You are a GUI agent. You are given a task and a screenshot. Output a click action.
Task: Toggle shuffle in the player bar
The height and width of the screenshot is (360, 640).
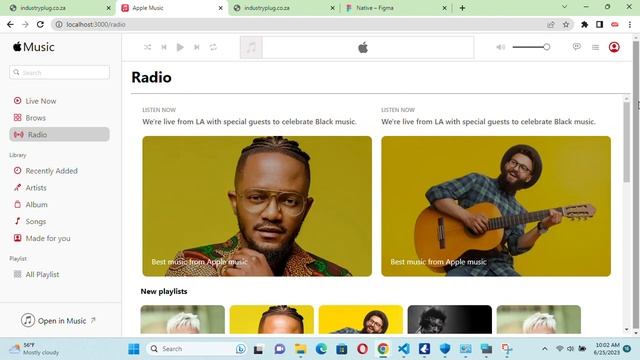(x=147, y=47)
